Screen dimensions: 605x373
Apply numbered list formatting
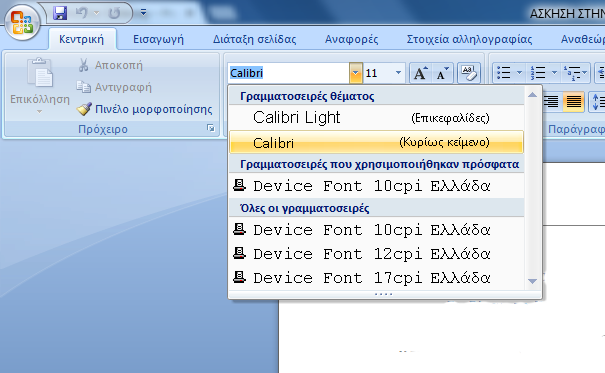click(x=538, y=73)
